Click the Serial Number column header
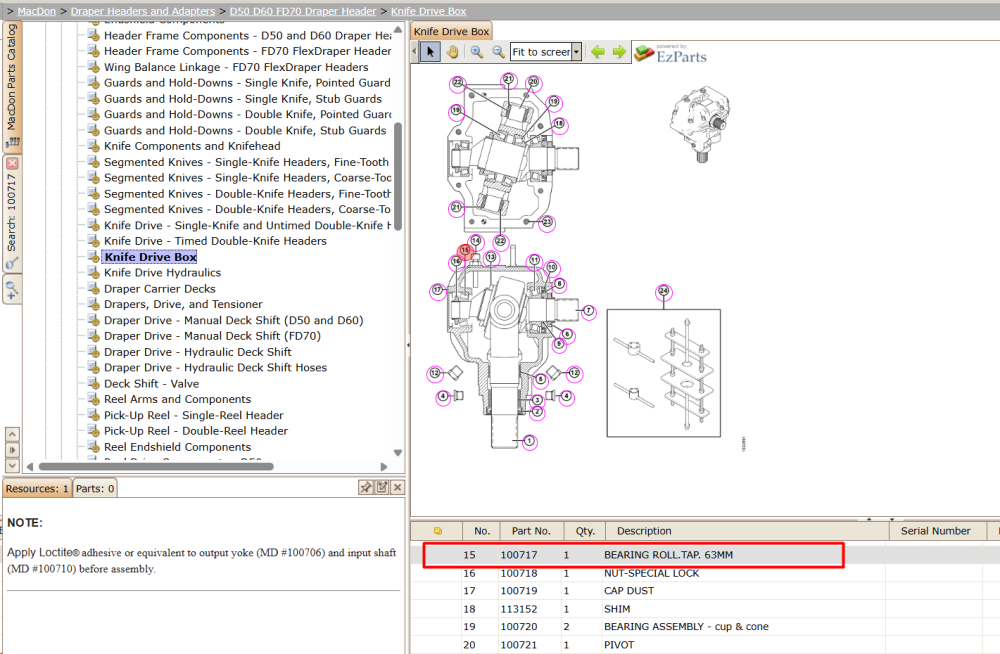Screen dimensions: 1000x654 pyautogui.click(x=936, y=531)
